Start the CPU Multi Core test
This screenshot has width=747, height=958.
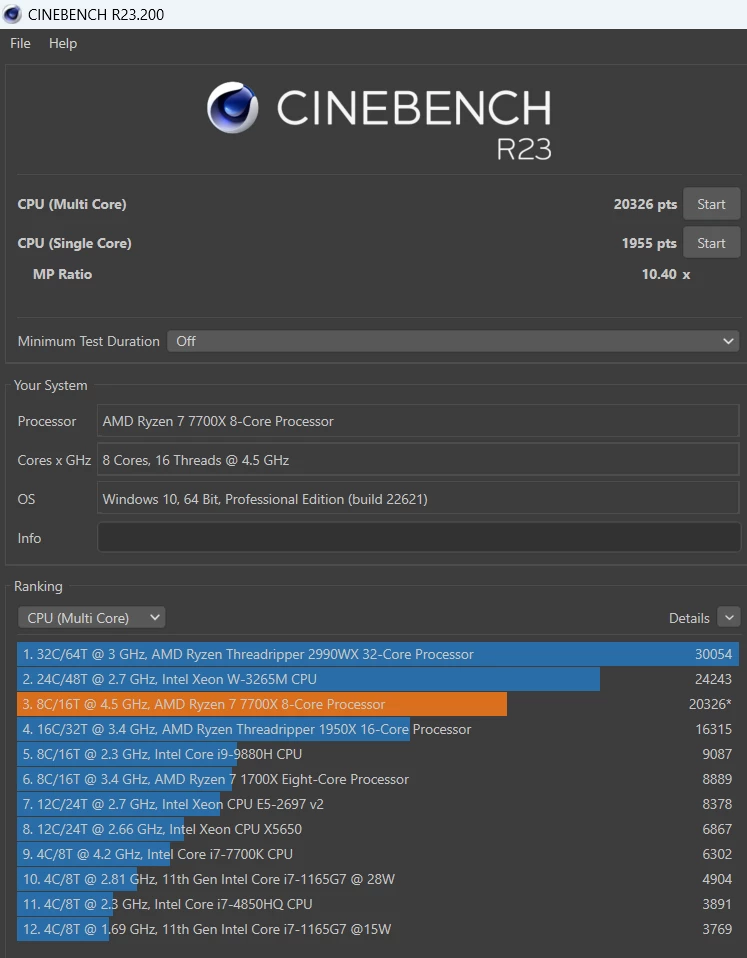click(x=711, y=204)
